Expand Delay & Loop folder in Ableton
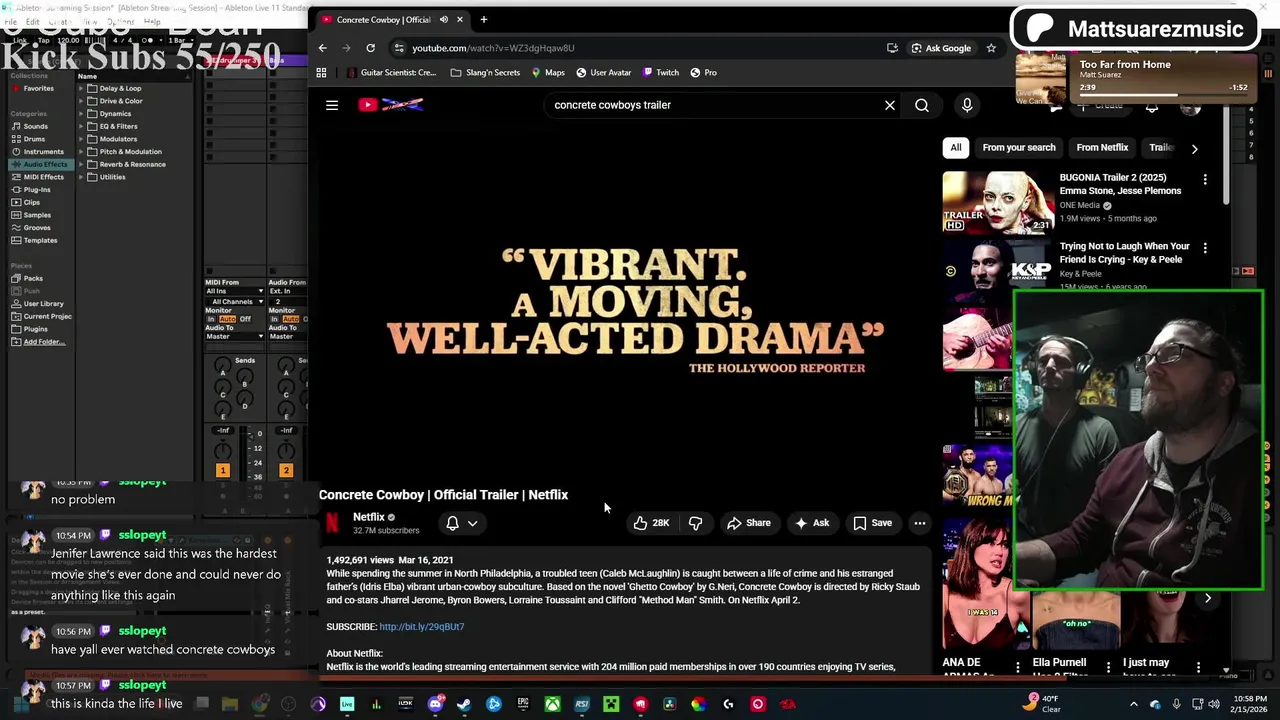The height and width of the screenshot is (720, 1280). tap(80, 88)
